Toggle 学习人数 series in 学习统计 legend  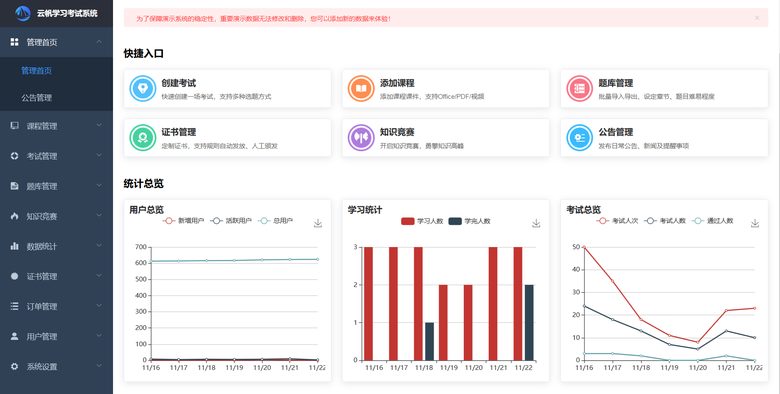coord(422,221)
